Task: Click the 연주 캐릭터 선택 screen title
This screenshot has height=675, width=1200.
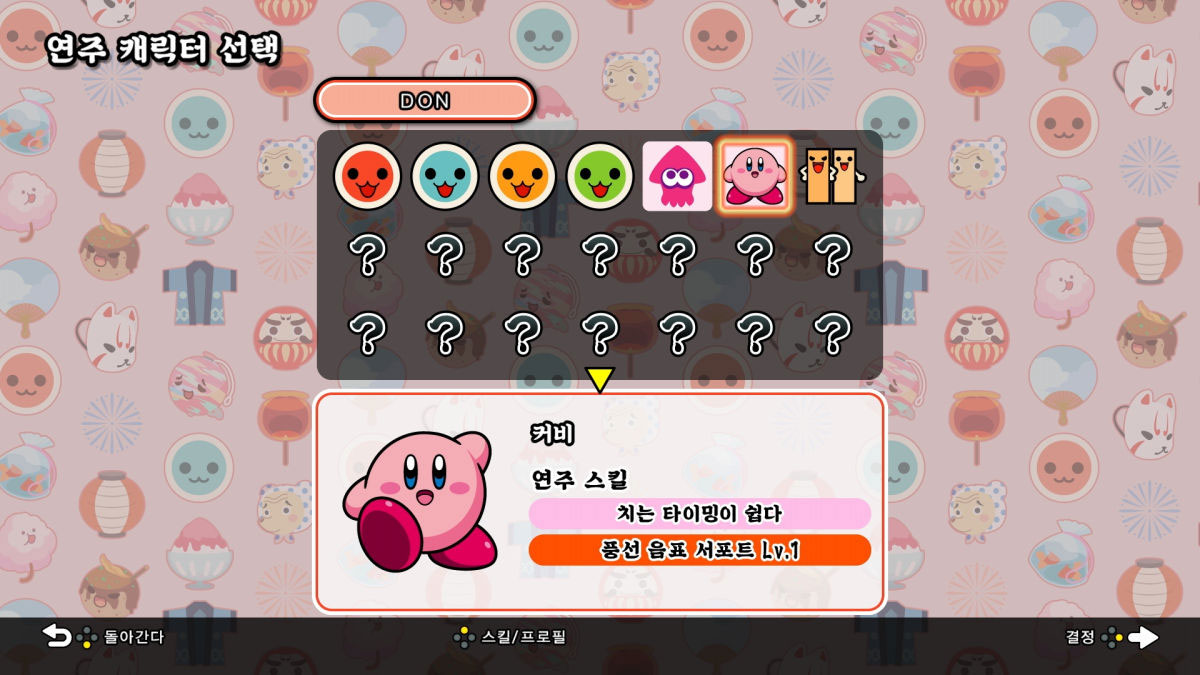Action: (x=163, y=50)
